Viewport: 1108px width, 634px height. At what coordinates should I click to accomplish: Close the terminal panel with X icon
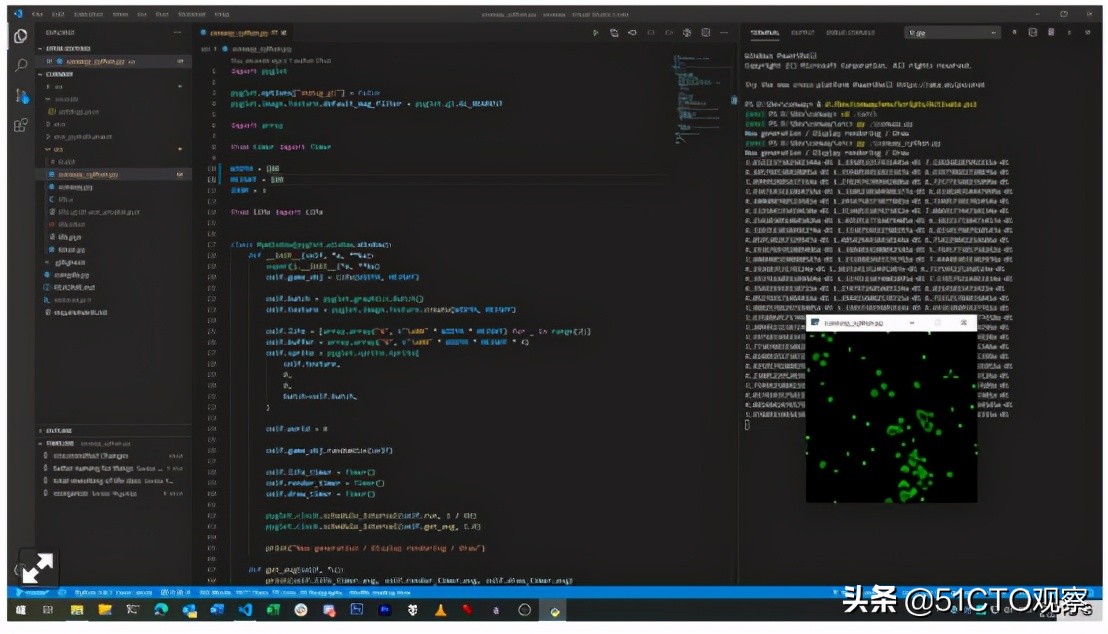click(x=1088, y=33)
